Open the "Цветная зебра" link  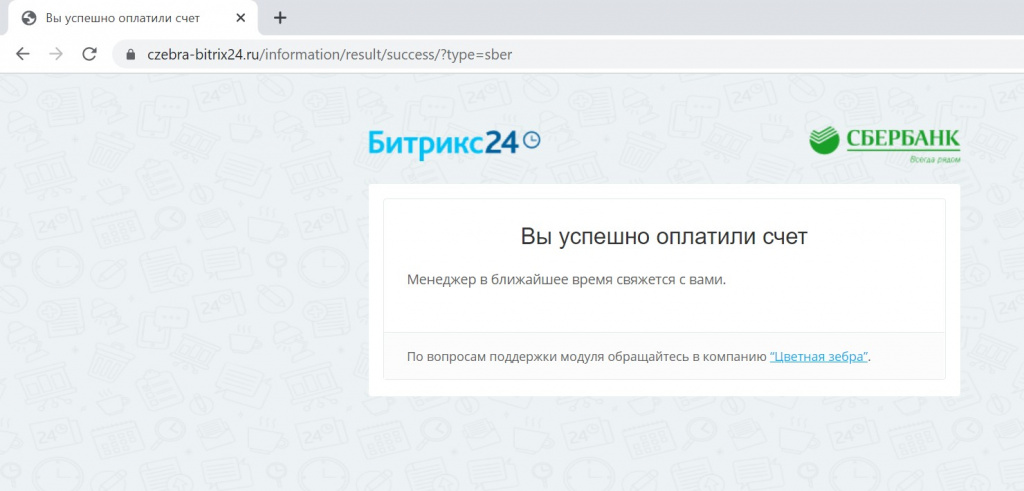pyautogui.click(x=819, y=357)
